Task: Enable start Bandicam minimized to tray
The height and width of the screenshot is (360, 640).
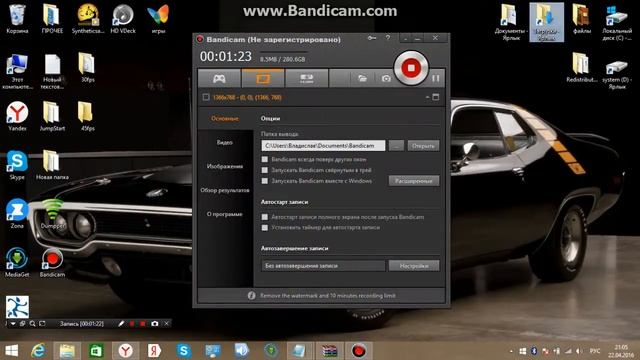Action: [264, 170]
